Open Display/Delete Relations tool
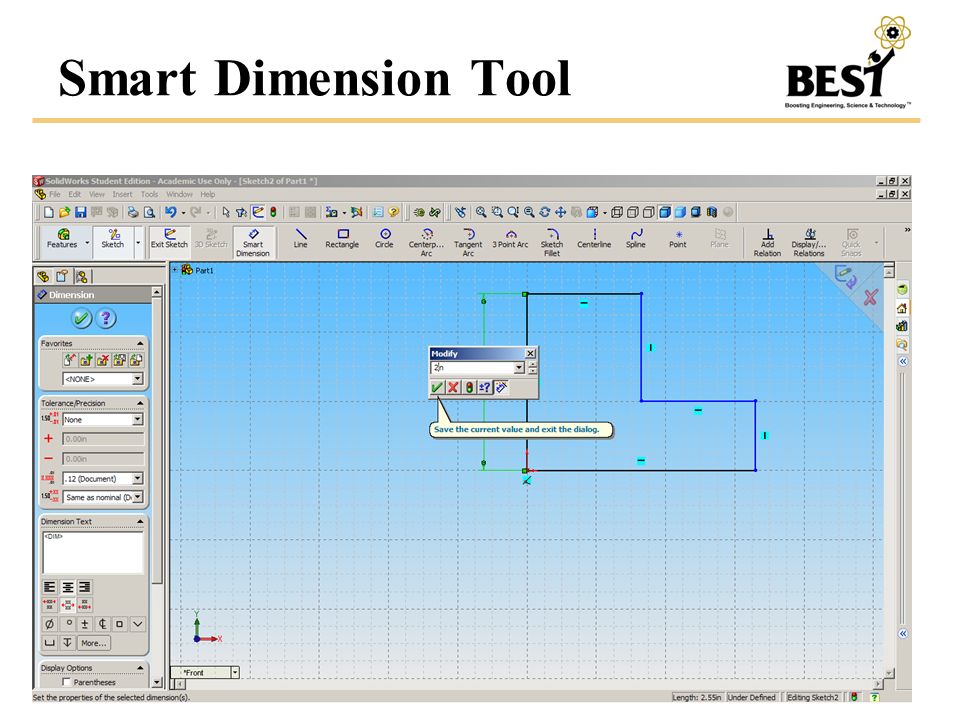The height and width of the screenshot is (720, 960). (809, 242)
